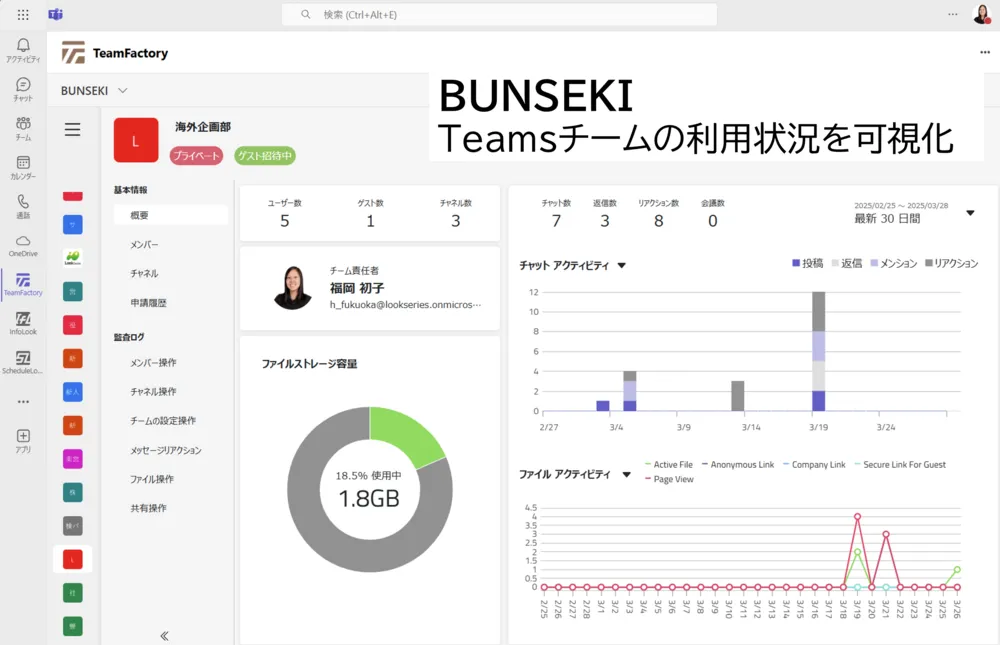Click h_fukuoka email address link
1000x645 pixels.
coord(405,305)
